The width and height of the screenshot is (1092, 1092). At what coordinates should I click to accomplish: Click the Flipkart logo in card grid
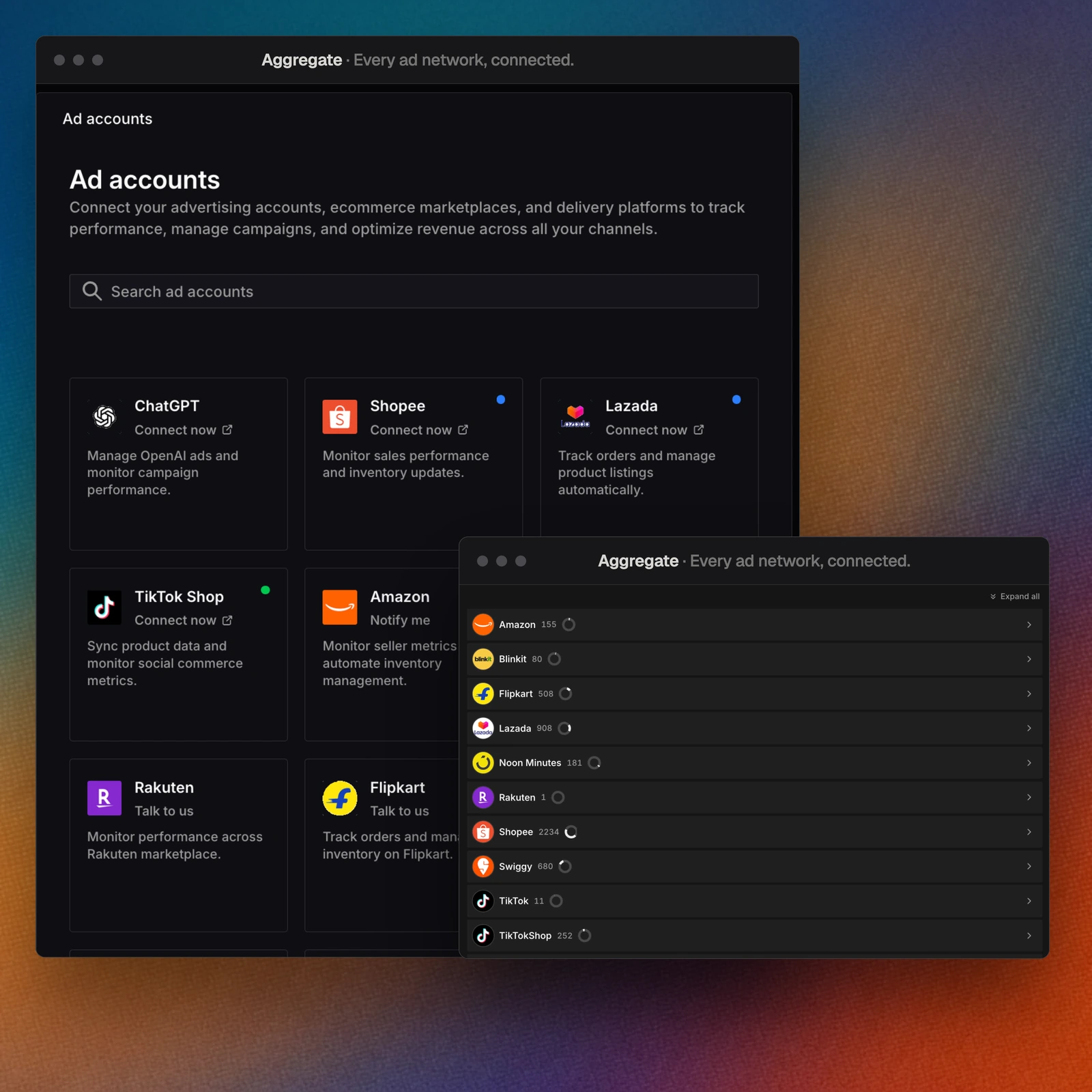pyautogui.click(x=340, y=798)
